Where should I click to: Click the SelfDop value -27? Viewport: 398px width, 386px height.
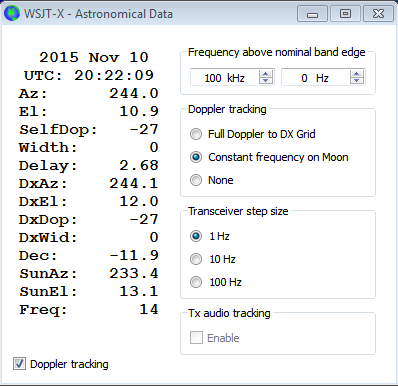point(144,129)
